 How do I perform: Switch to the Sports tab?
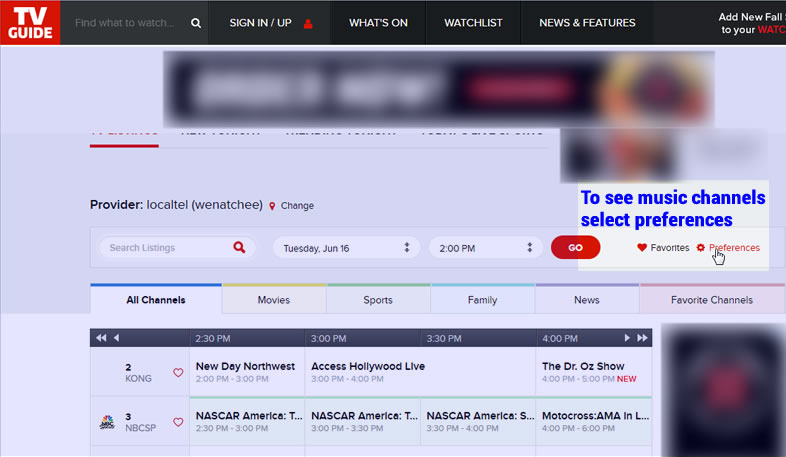click(x=378, y=300)
